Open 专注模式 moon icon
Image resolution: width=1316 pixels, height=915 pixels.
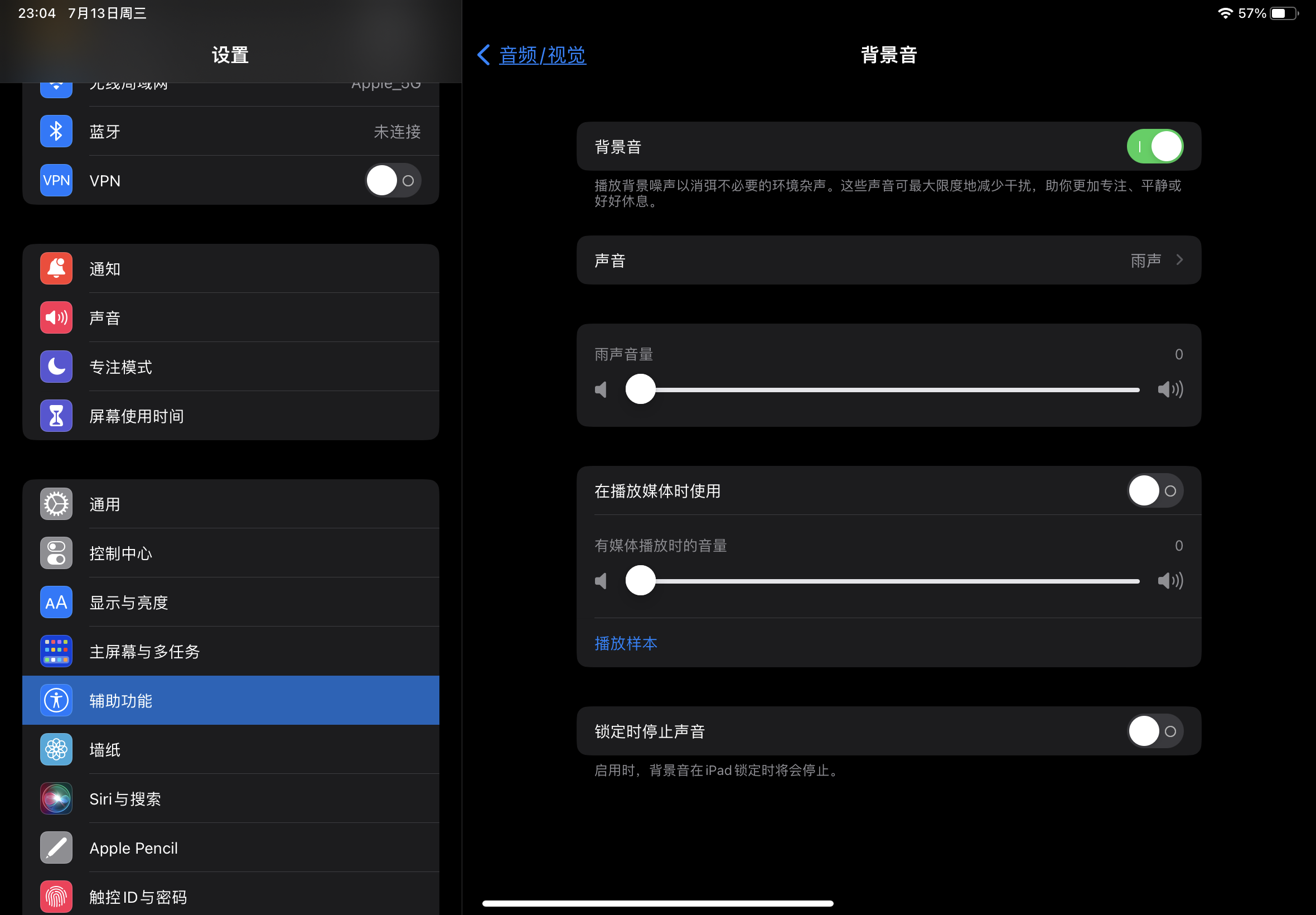[x=56, y=367]
